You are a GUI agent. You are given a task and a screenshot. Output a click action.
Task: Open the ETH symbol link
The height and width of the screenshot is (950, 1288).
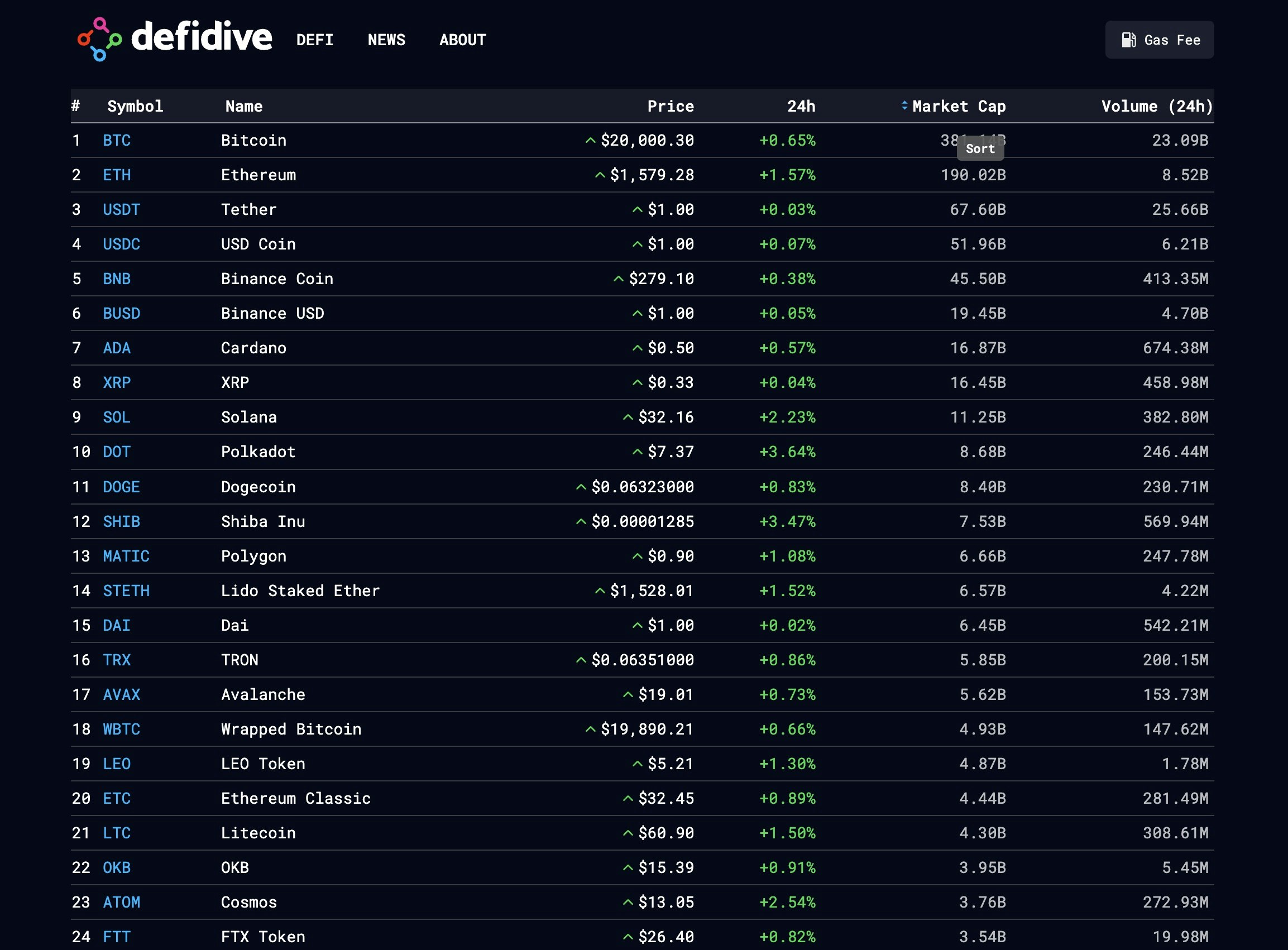click(117, 175)
